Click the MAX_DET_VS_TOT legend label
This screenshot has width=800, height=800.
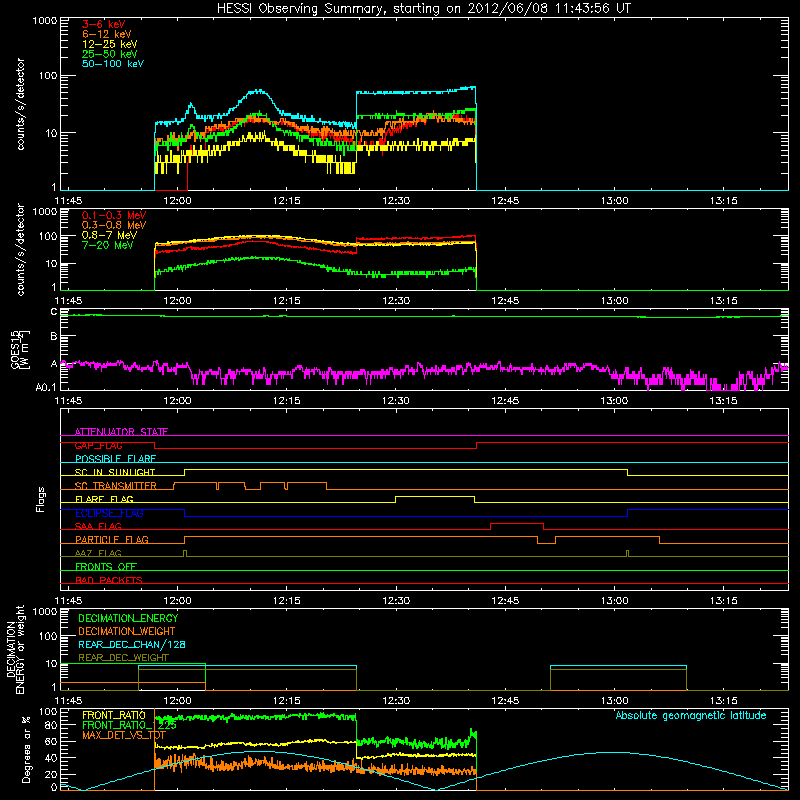click(124, 735)
